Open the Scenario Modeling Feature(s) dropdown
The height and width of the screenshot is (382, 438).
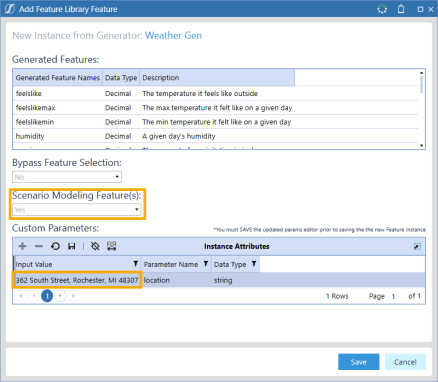pyautogui.click(x=77, y=210)
